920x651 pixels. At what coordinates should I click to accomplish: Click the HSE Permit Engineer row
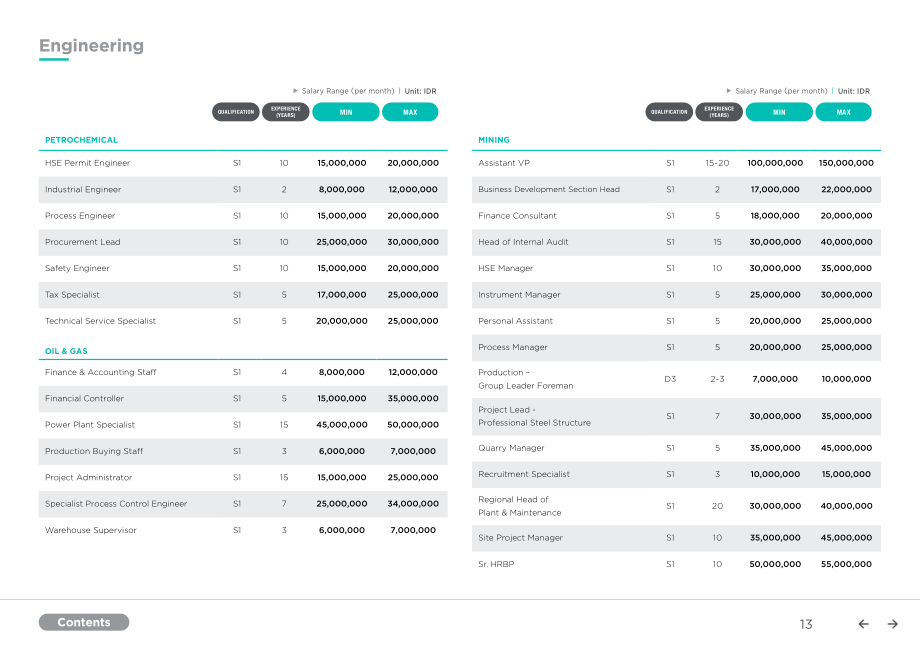click(x=243, y=163)
